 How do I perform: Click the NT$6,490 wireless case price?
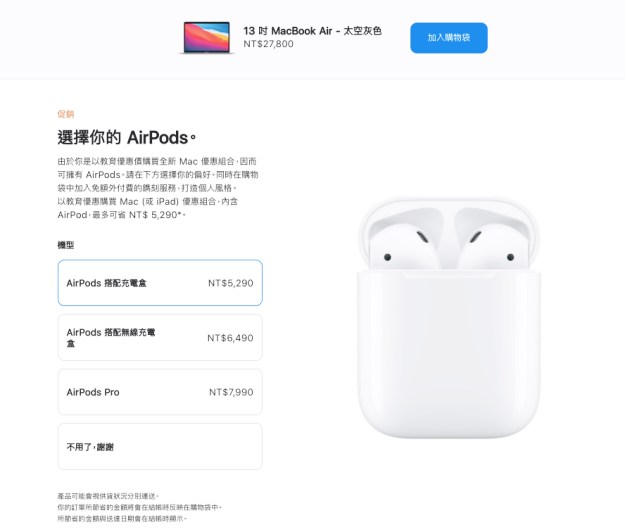(230, 338)
